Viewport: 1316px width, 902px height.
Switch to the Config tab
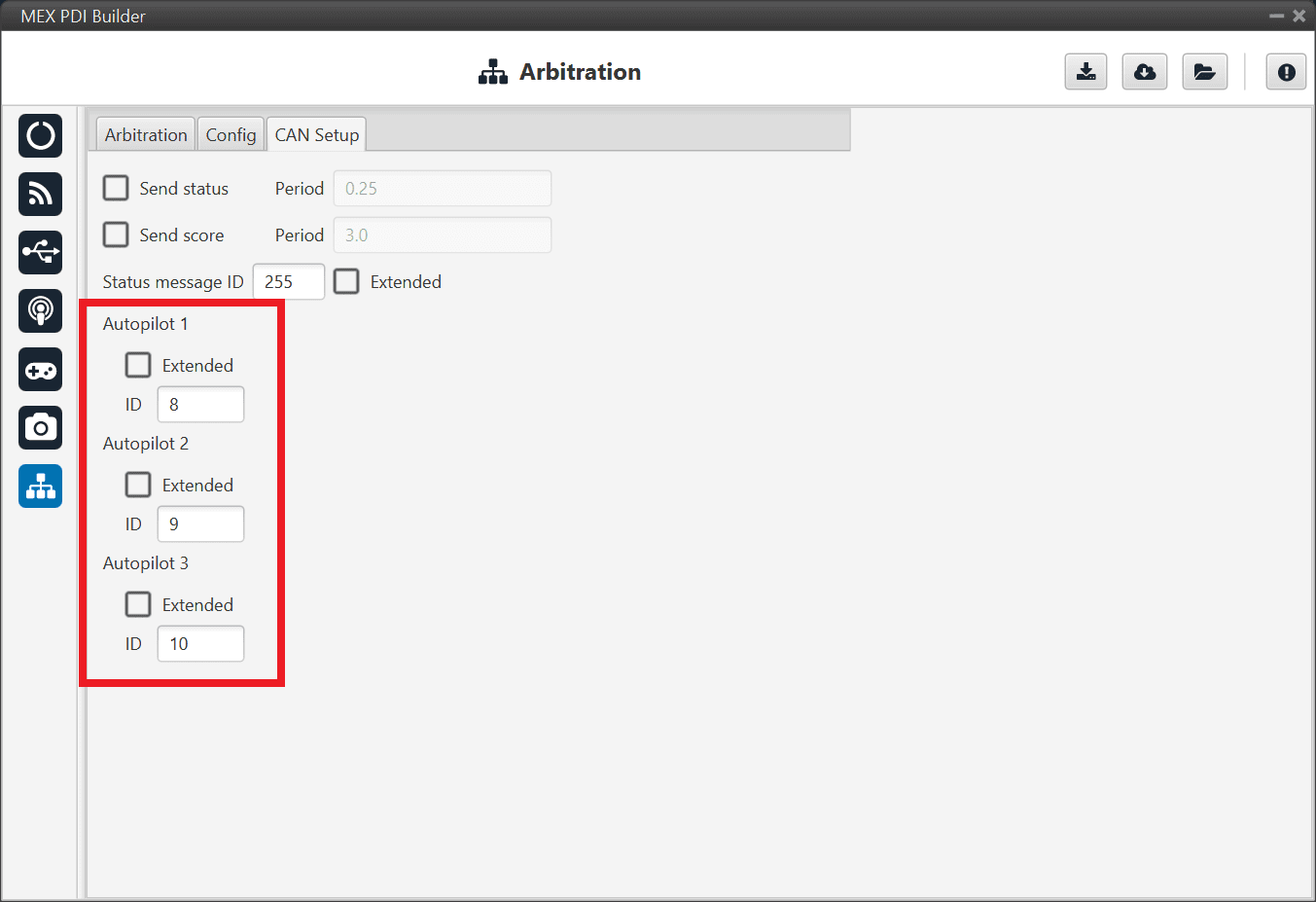tap(231, 134)
